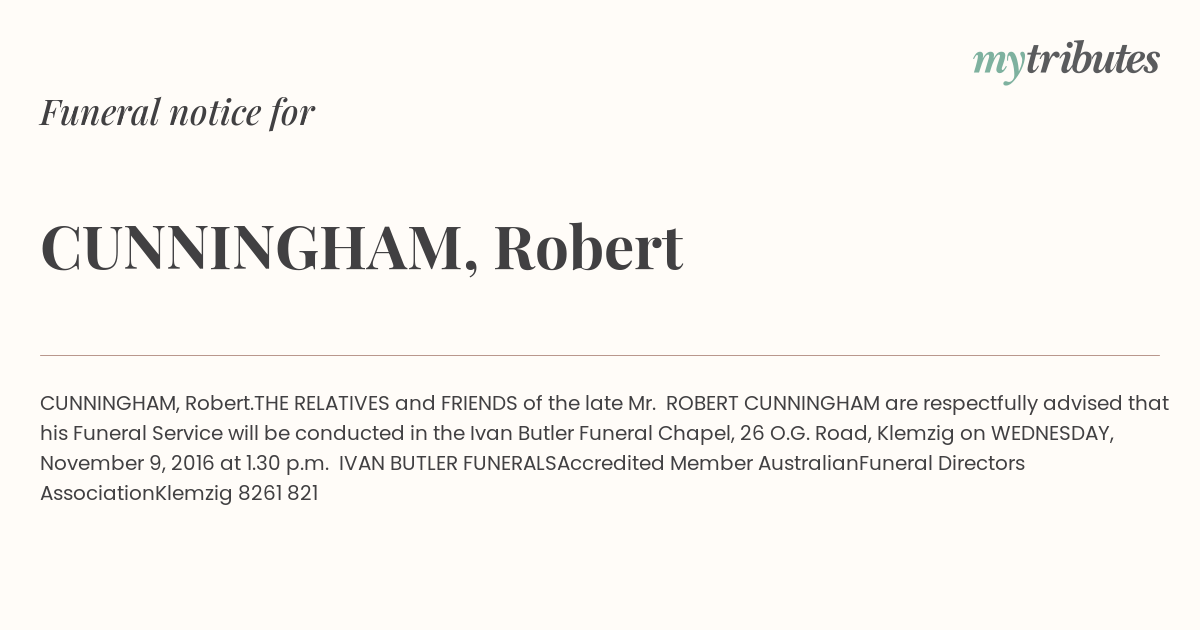
Task: Click the mytributes logo
Action: (1066, 61)
